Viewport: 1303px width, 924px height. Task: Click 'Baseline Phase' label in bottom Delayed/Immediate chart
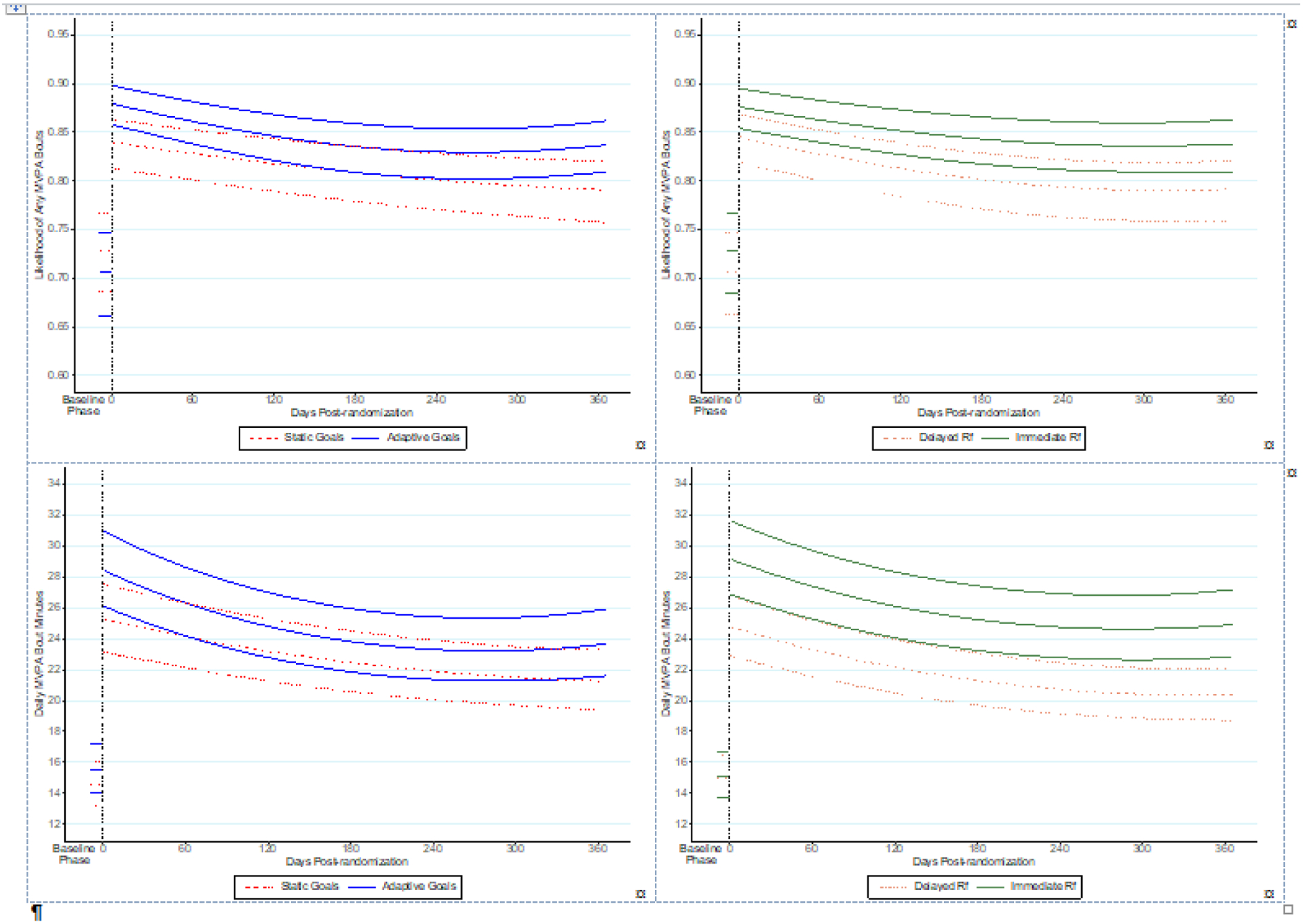tap(700, 855)
